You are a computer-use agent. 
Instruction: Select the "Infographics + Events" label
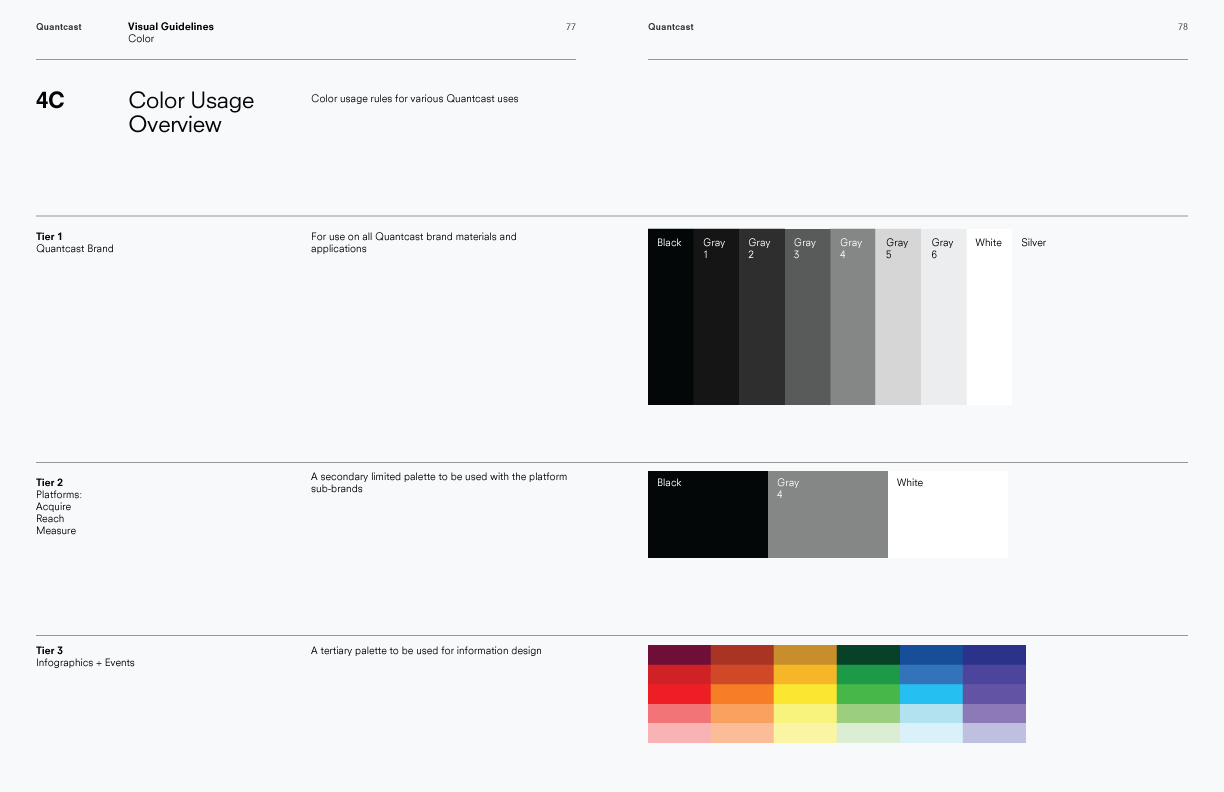click(85, 663)
